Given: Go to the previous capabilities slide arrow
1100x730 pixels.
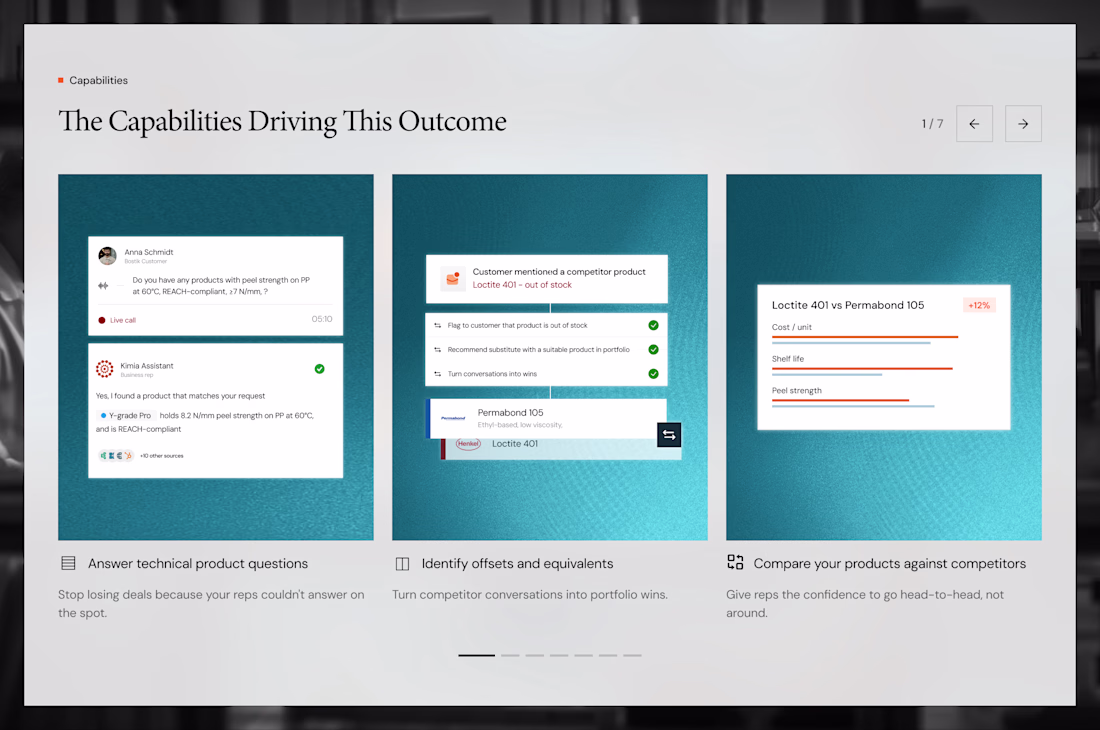Looking at the screenshot, I should [x=974, y=123].
